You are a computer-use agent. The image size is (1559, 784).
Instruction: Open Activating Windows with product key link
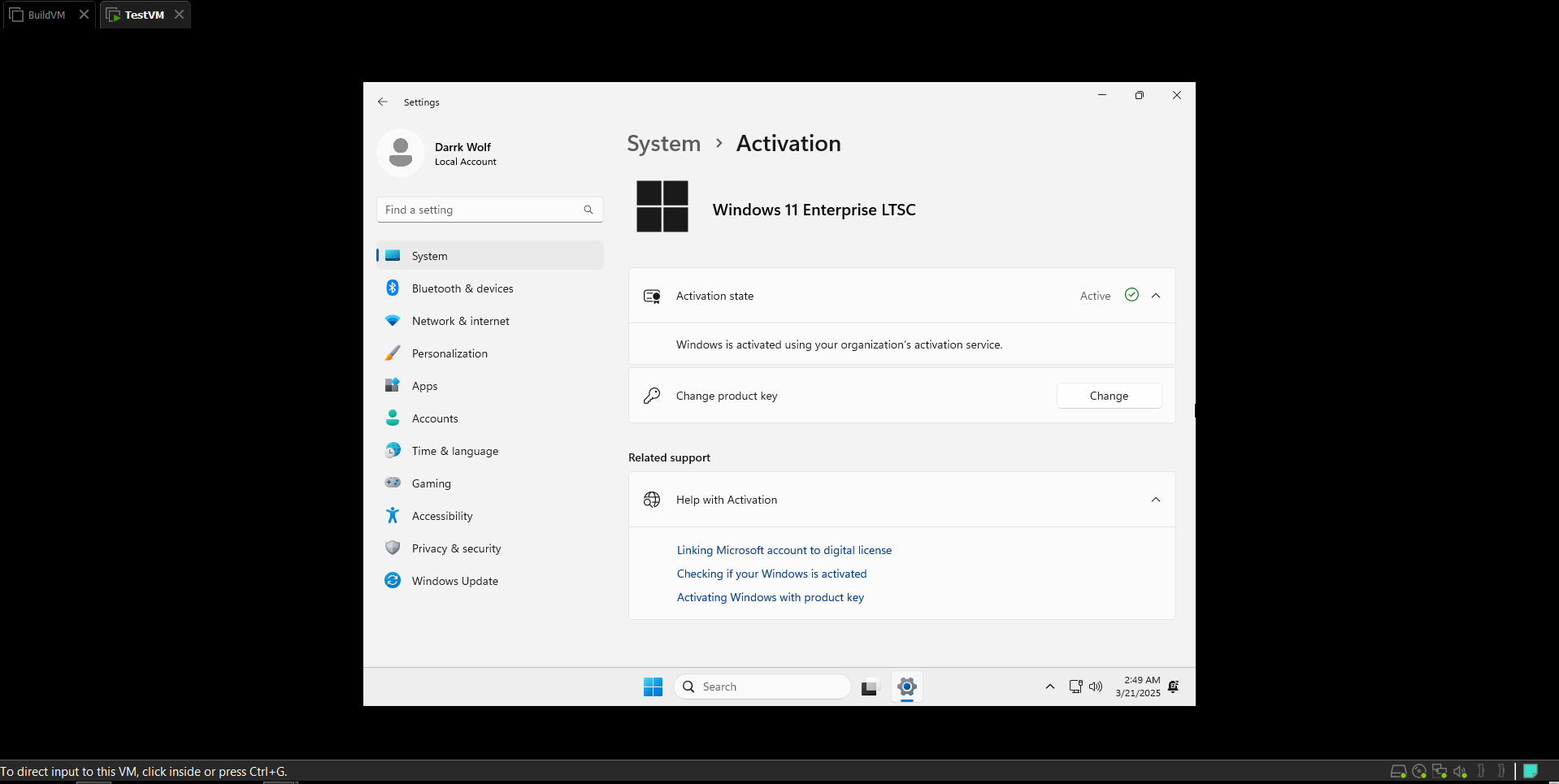(x=770, y=597)
